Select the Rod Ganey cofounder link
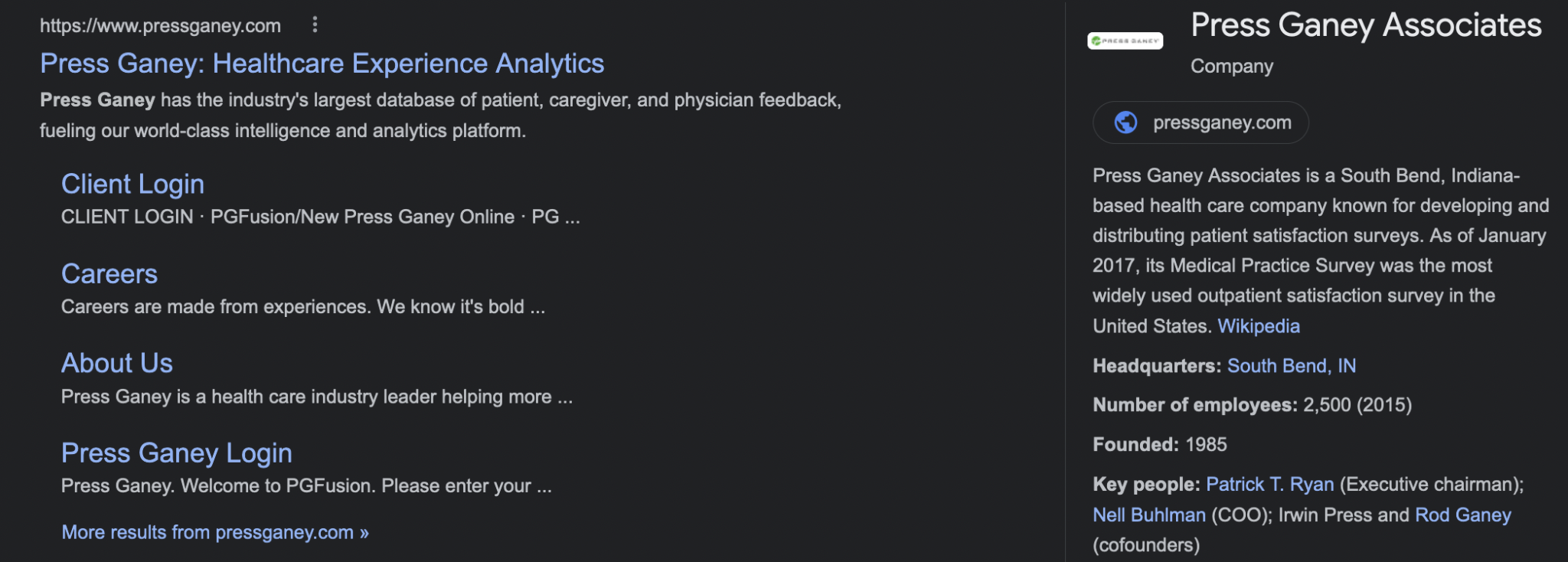The image size is (1568, 562). click(1463, 515)
